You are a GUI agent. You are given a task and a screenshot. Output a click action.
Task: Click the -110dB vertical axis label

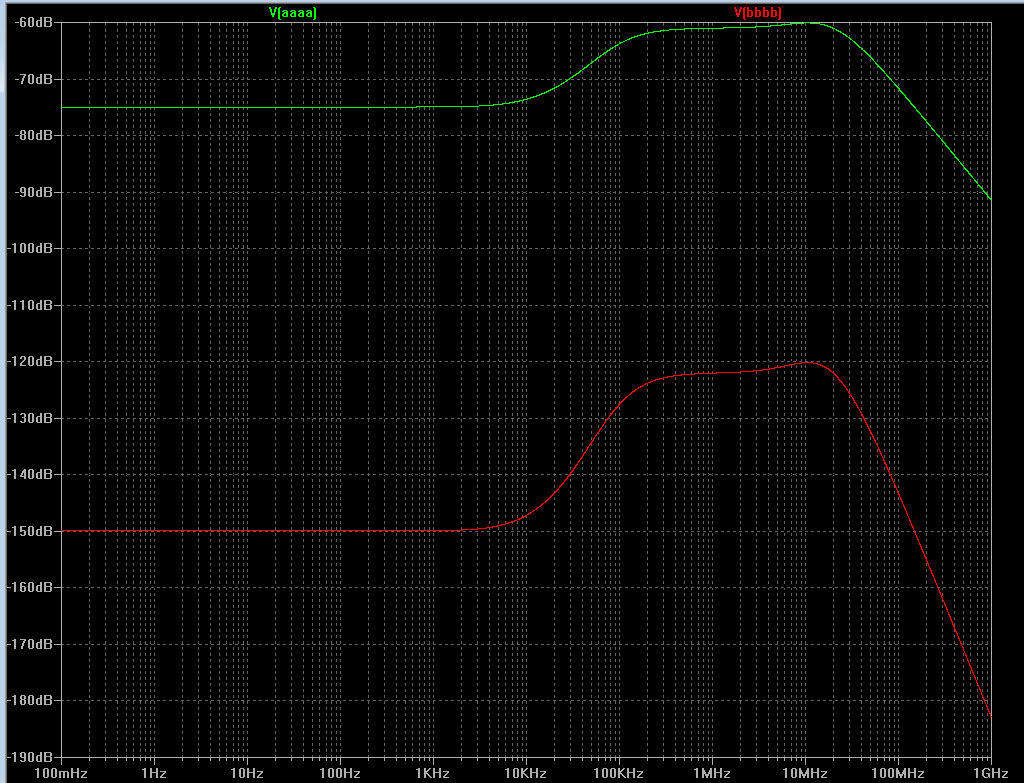31,305
